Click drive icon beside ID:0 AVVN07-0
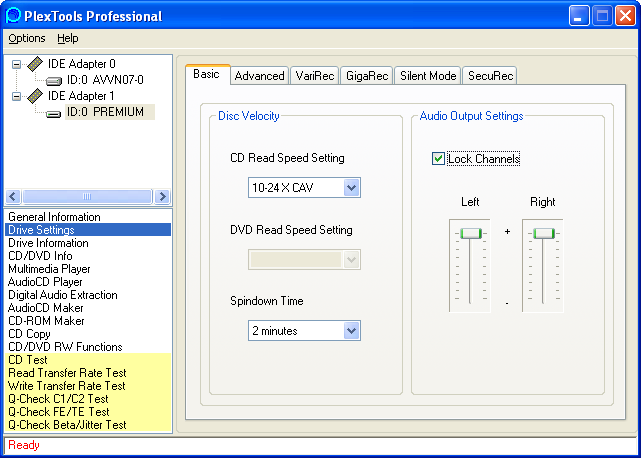Viewport: 641px width, 458px height. click(54, 81)
